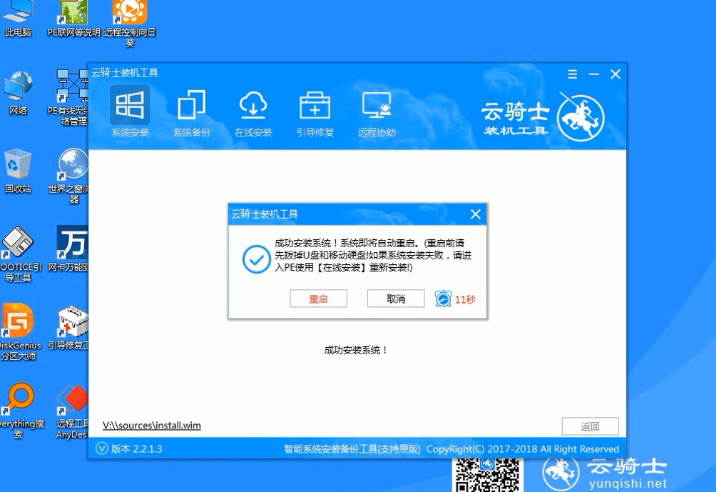Image resolution: width=716 pixels, height=492 pixels.
Task: Click the countdown clock icon
Action: click(443, 299)
